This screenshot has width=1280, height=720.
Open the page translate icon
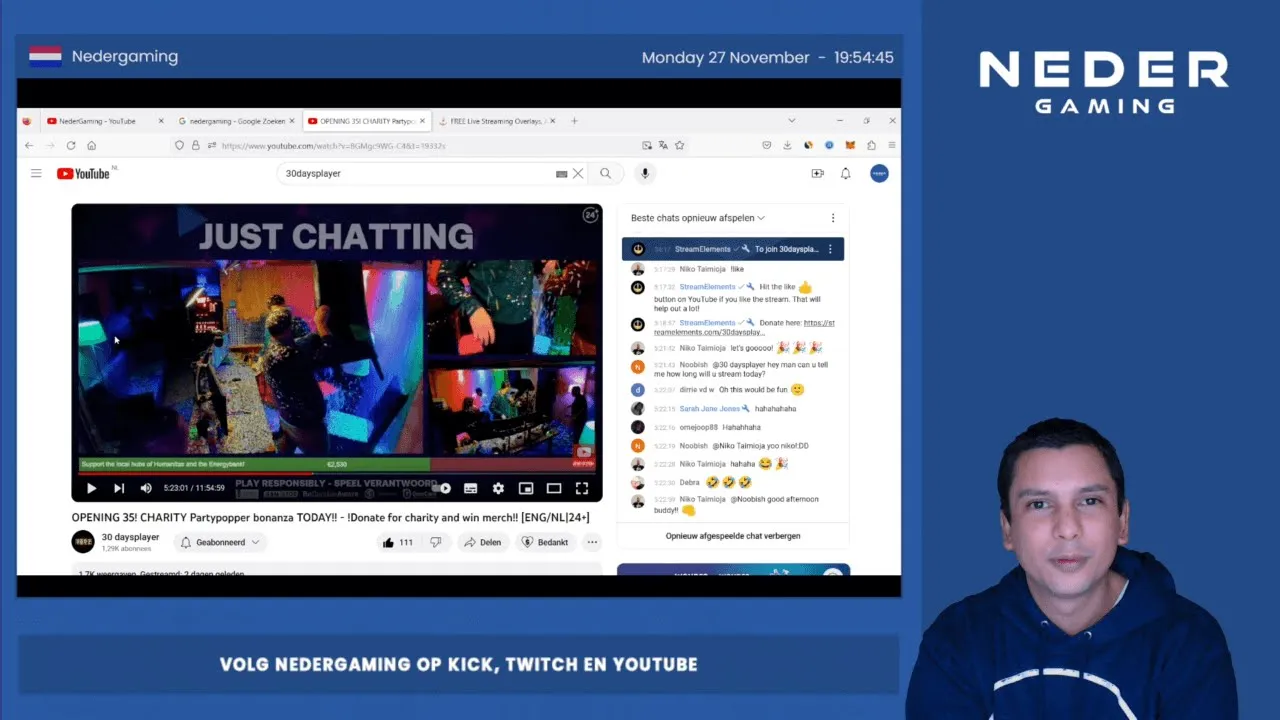point(663,145)
